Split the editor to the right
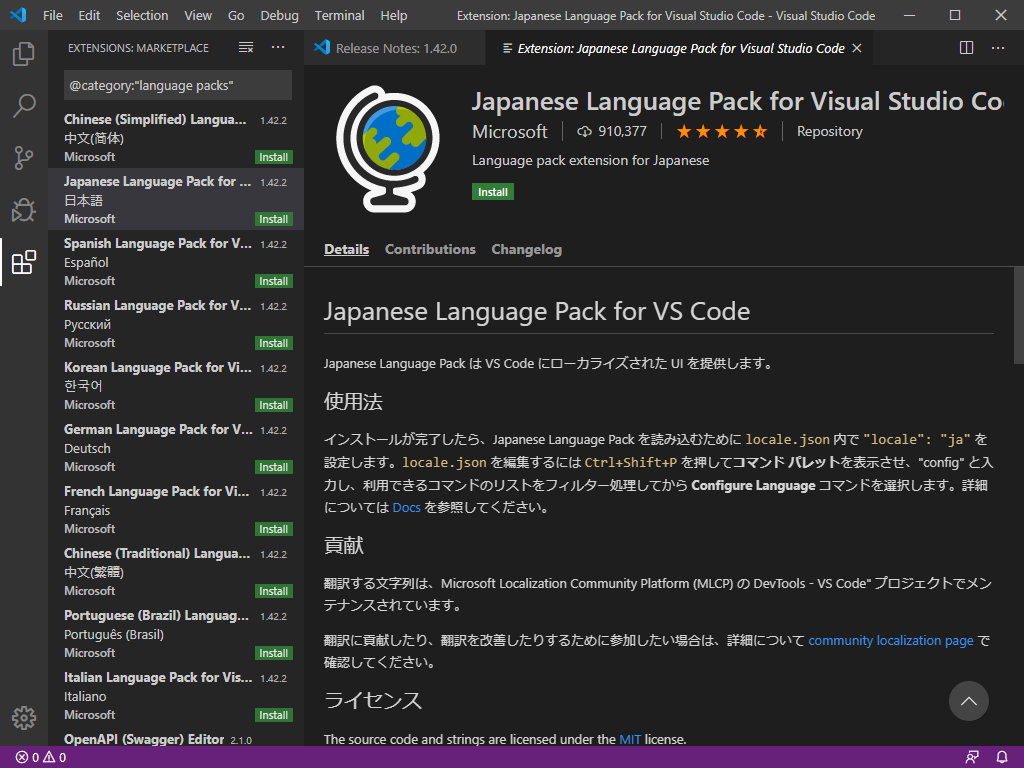The image size is (1024, 768). [967, 48]
